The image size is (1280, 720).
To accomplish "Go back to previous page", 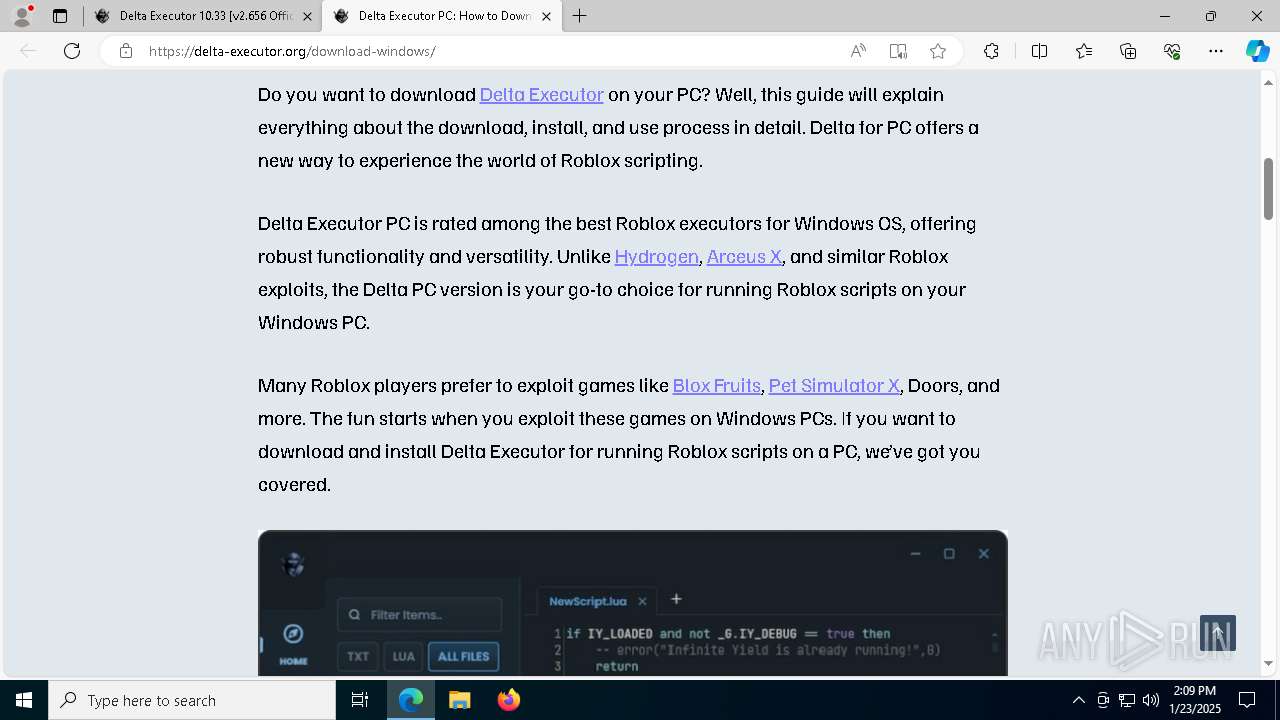I will (x=28, y=51).
